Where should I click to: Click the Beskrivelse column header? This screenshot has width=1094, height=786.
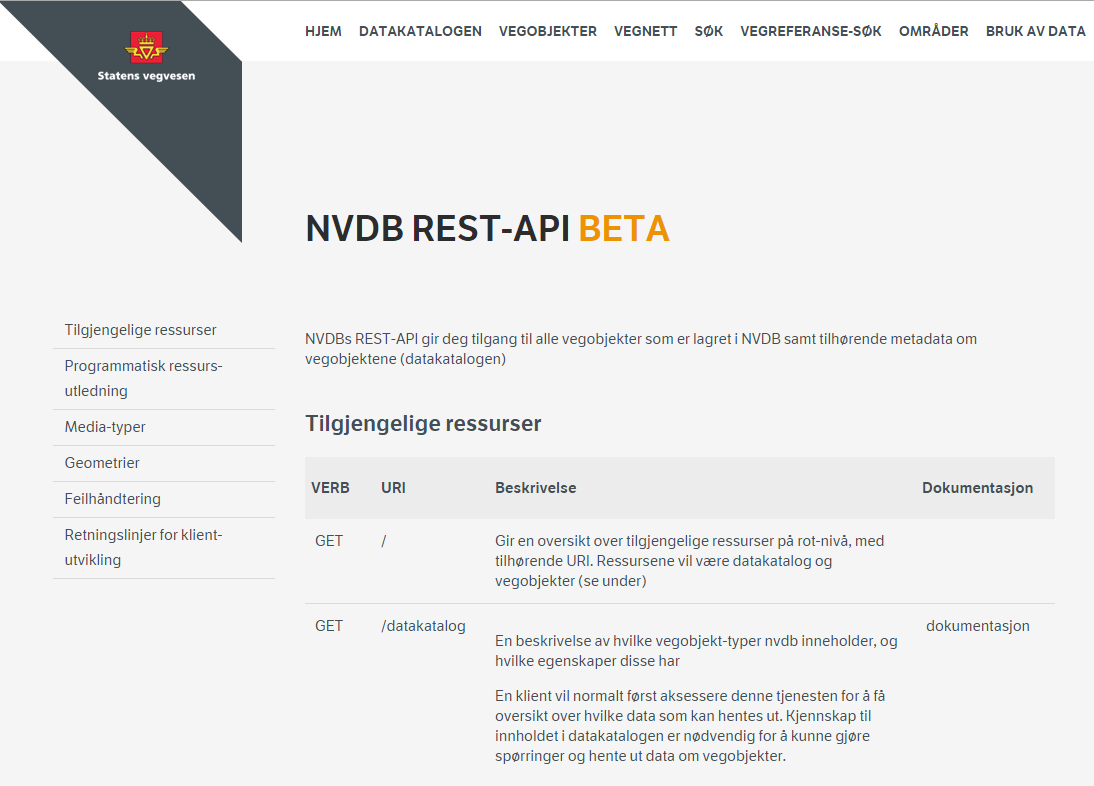tap(535, 488)
